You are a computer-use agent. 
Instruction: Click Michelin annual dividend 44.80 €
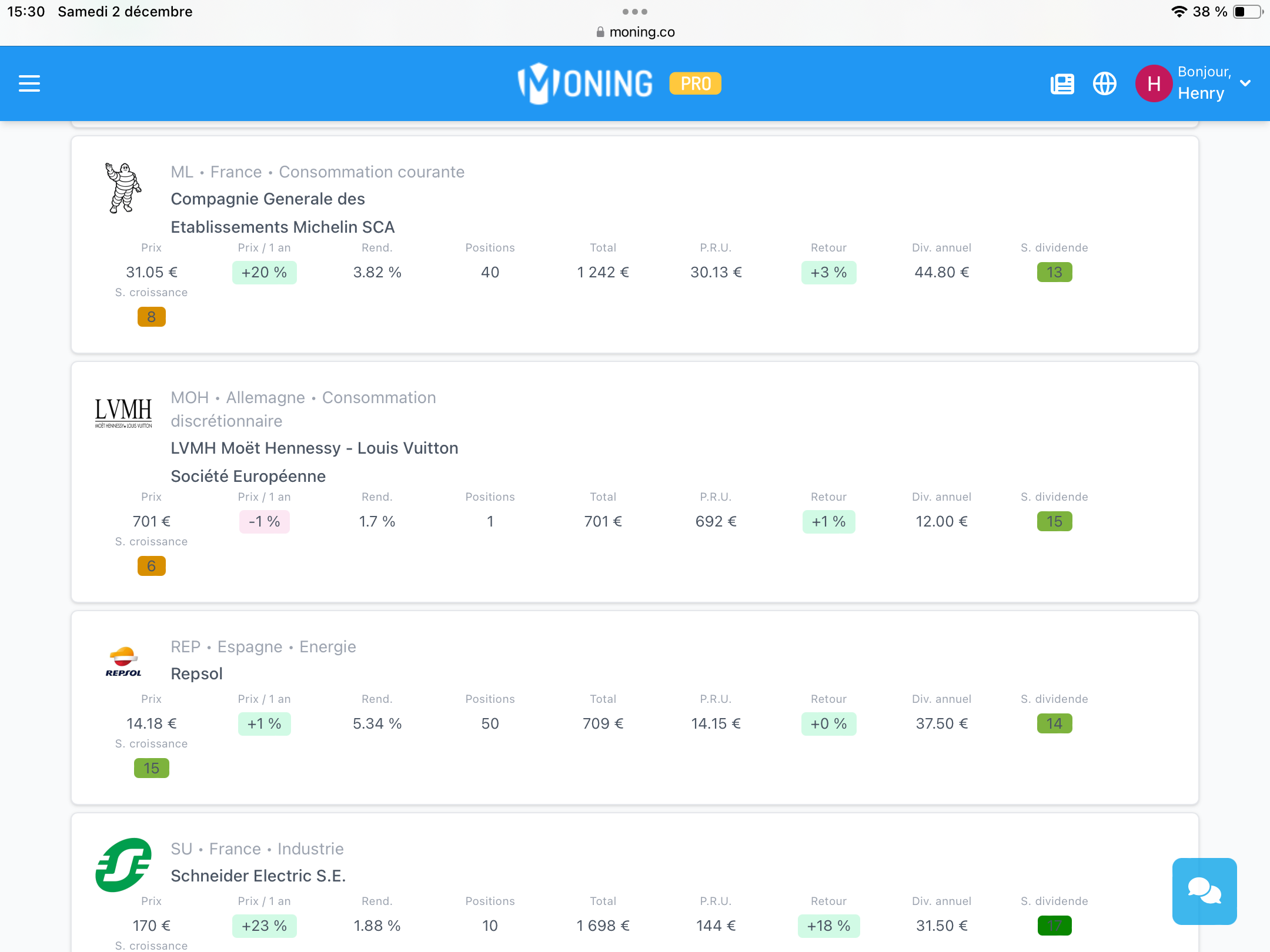(942, 273)
